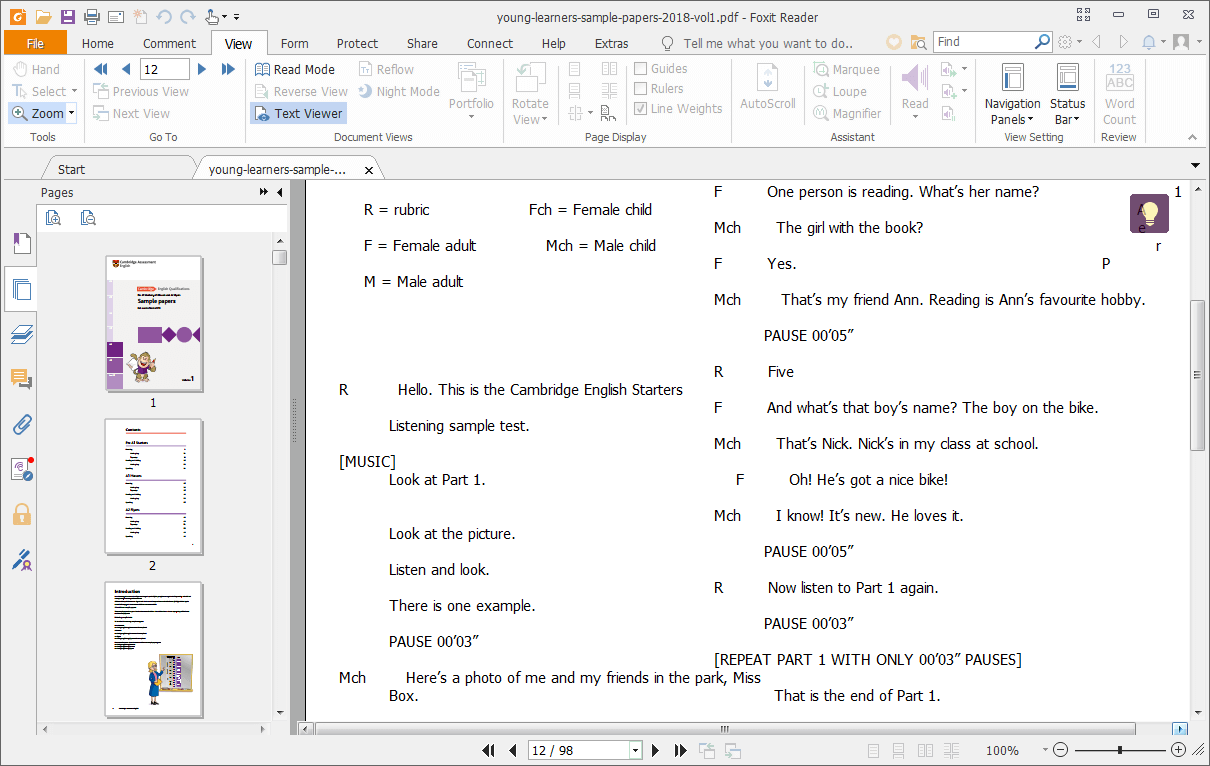1210x766 pixels.
Task: Open the Attachments paperclip panel
Action: click(x=21, y=424)
